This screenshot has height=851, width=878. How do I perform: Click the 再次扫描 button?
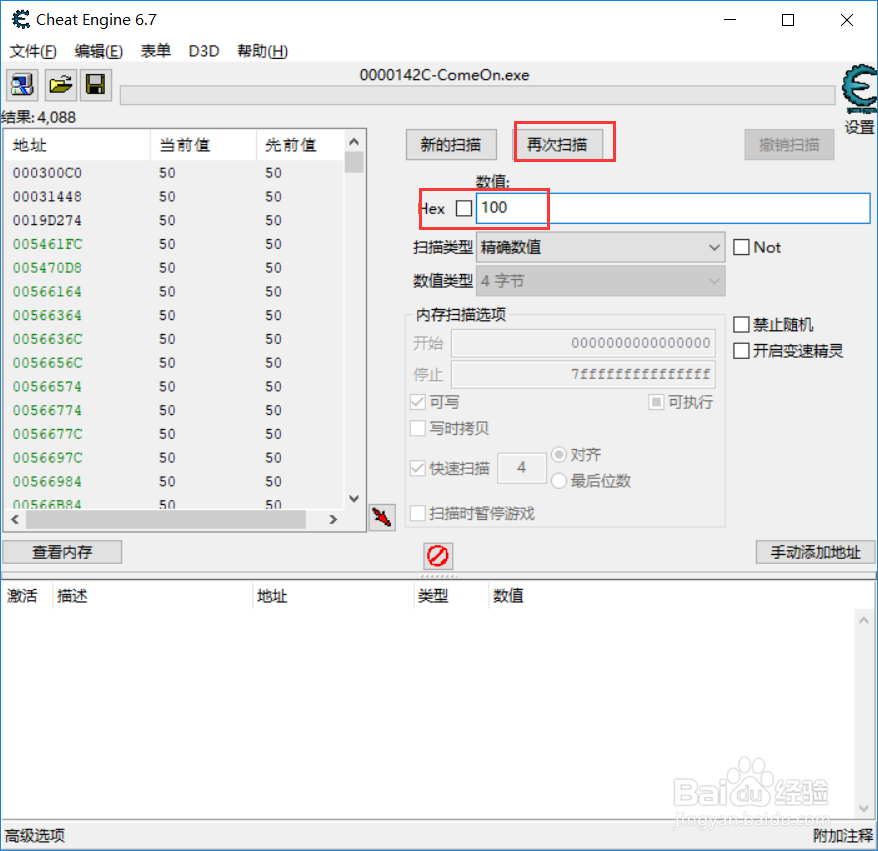click(x=558, y=145)
